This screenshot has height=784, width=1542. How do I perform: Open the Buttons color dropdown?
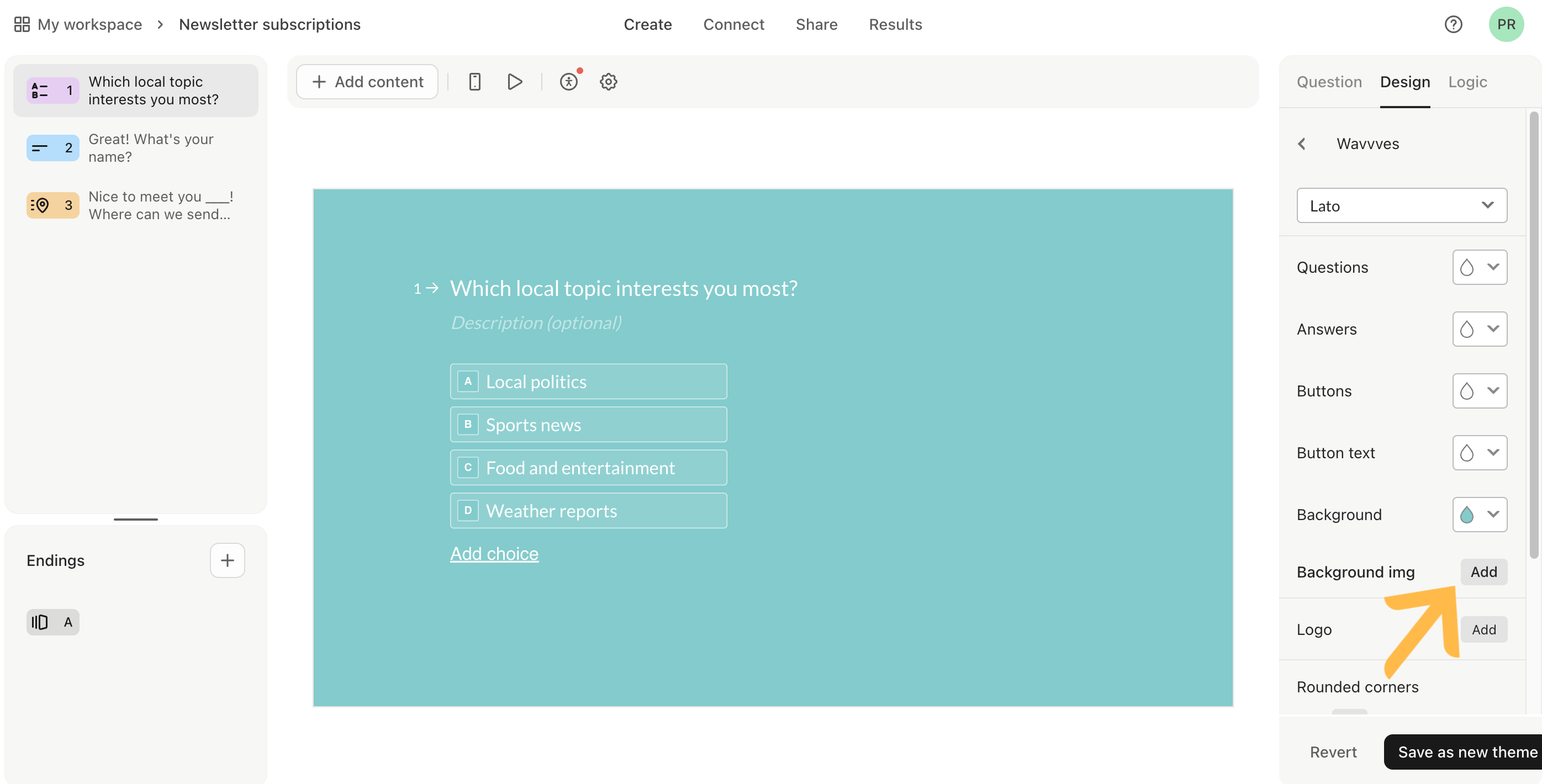coord(1479,391)
